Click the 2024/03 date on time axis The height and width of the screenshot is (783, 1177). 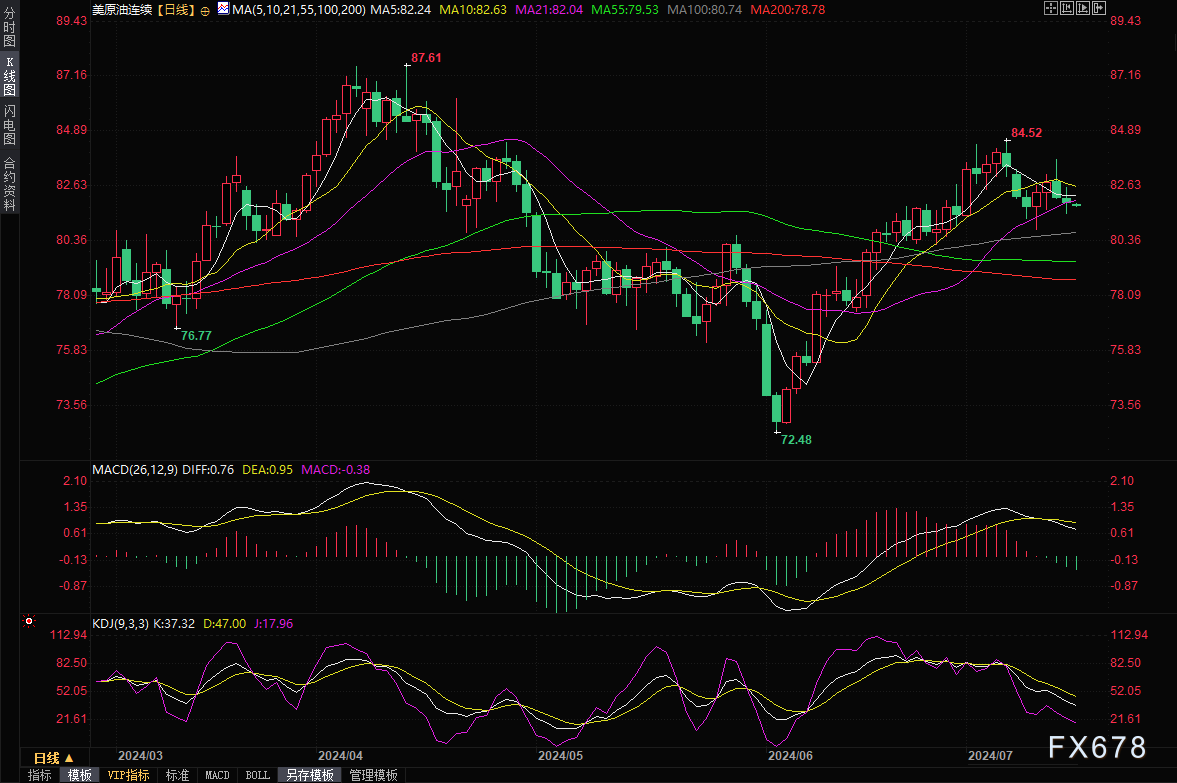[x=140, y=756]
